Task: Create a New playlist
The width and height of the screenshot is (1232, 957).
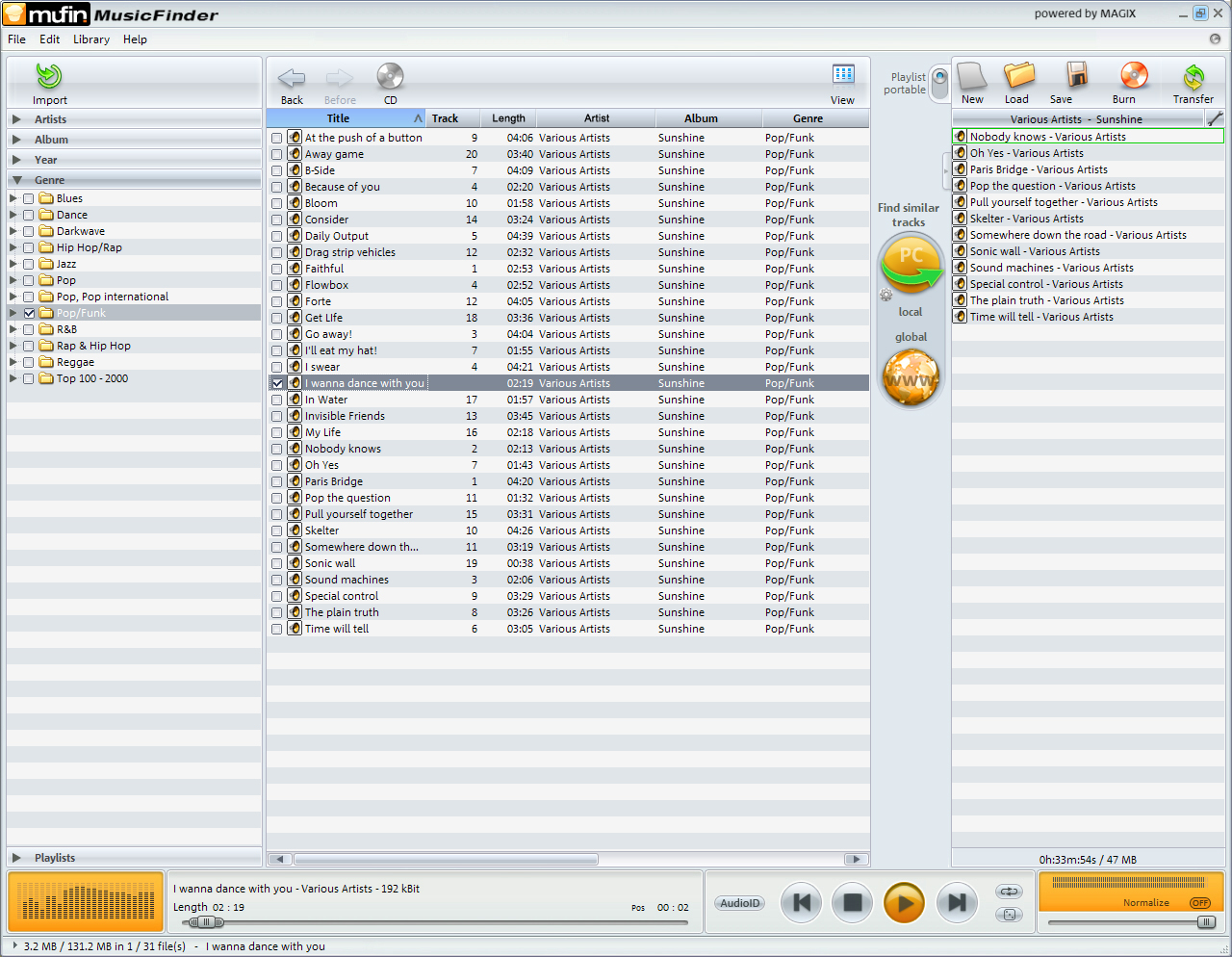Action: coord(972,76)
